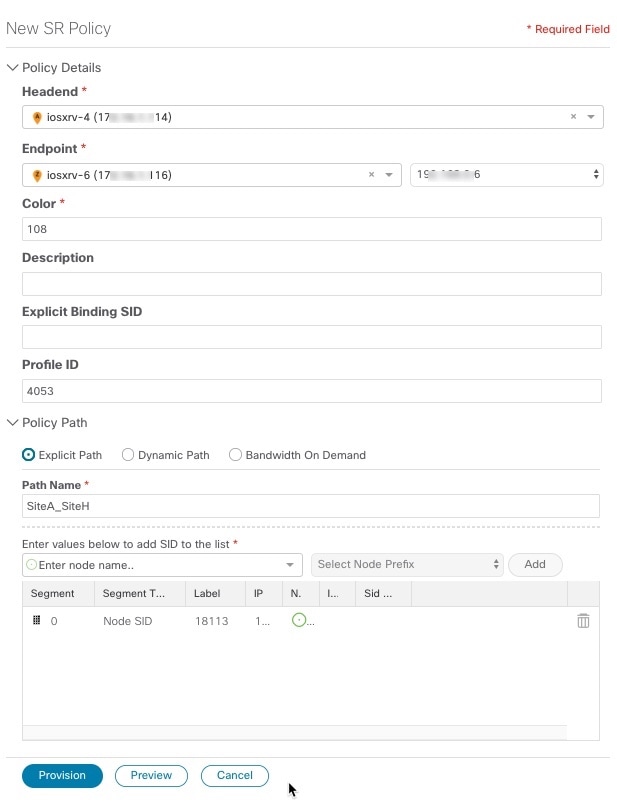This screenshot has width=617, height=808.
Task: Select the Dynamic Path option
Action: tap(128, 455)
